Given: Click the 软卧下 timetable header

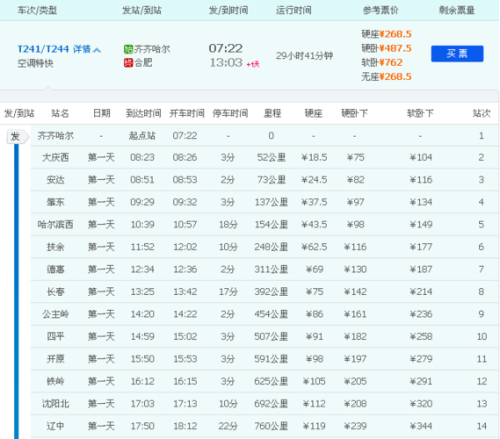Looking at the screenshot, I should [420, 113].
